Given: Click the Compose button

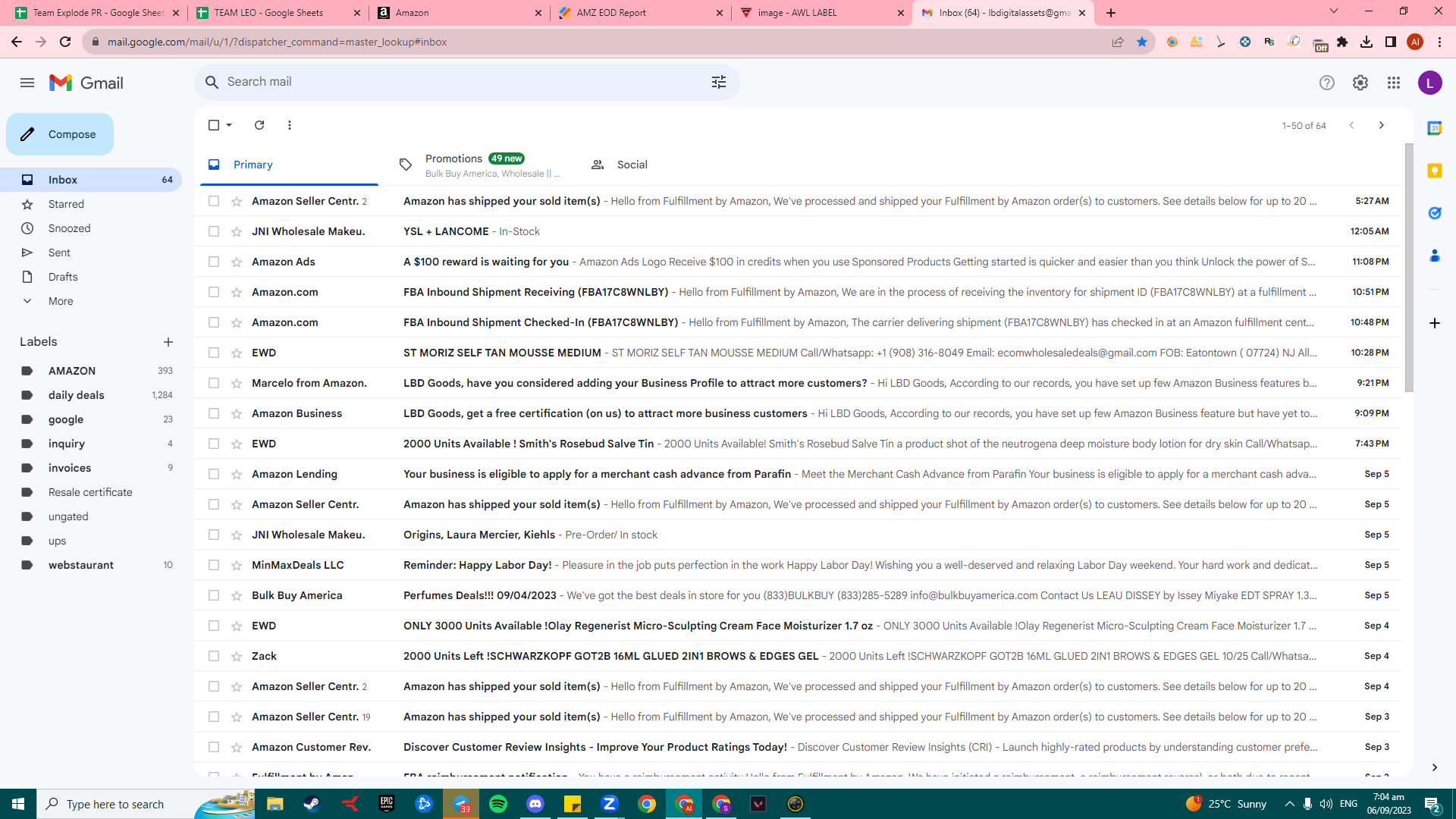Looking at the screenshot, I should (x=60, y=134).
